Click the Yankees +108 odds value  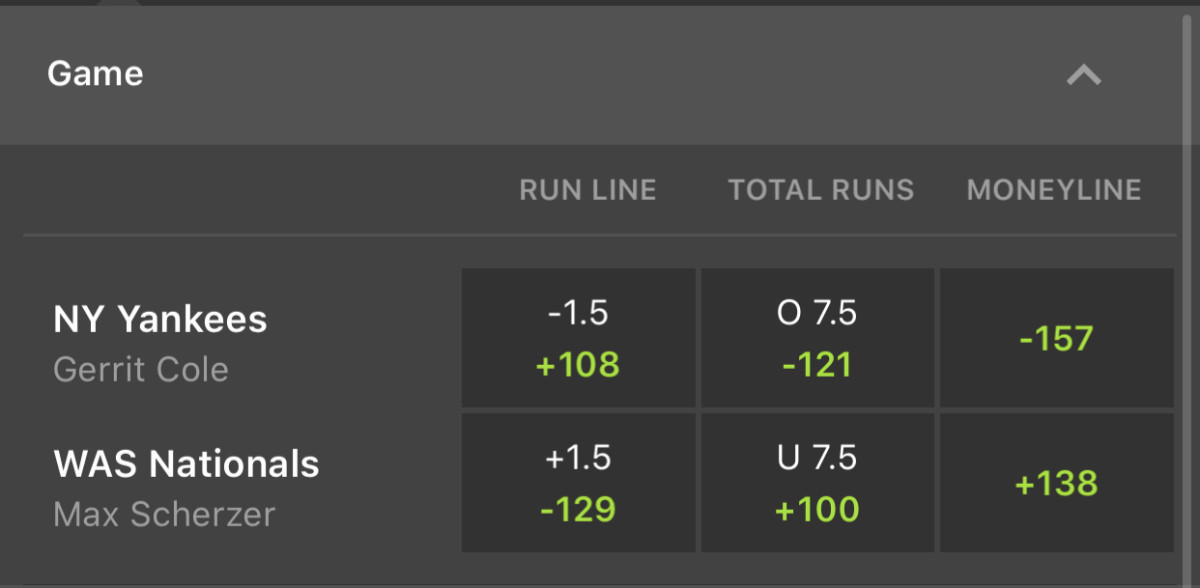578,364
